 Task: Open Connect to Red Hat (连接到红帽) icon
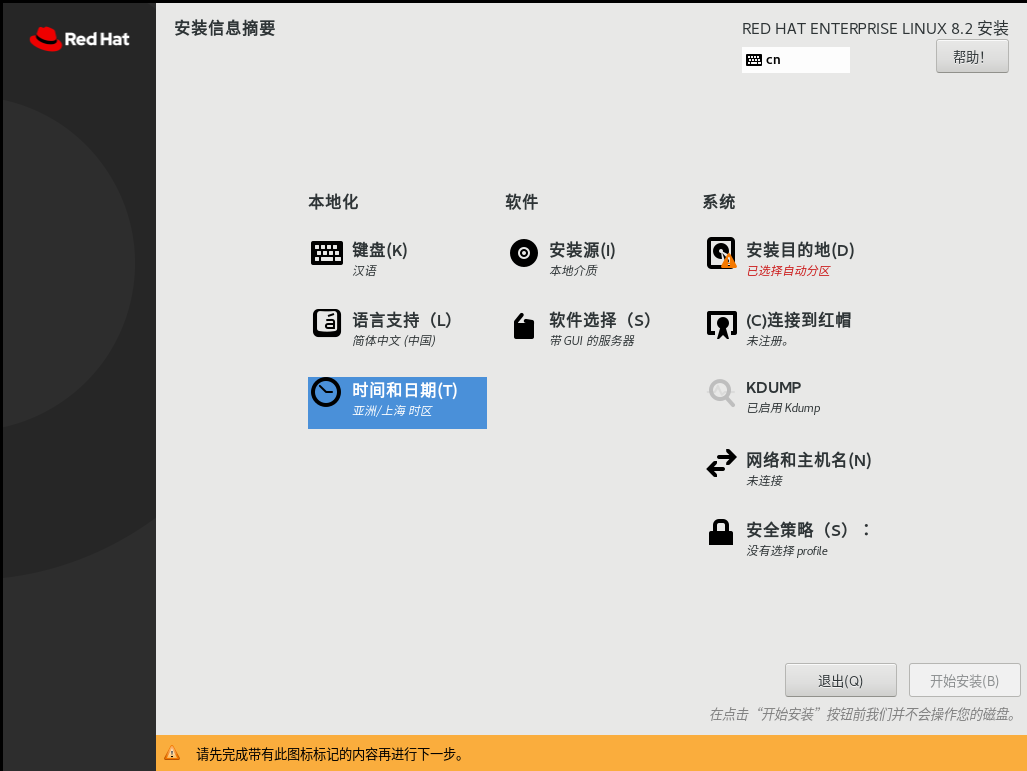720,323
